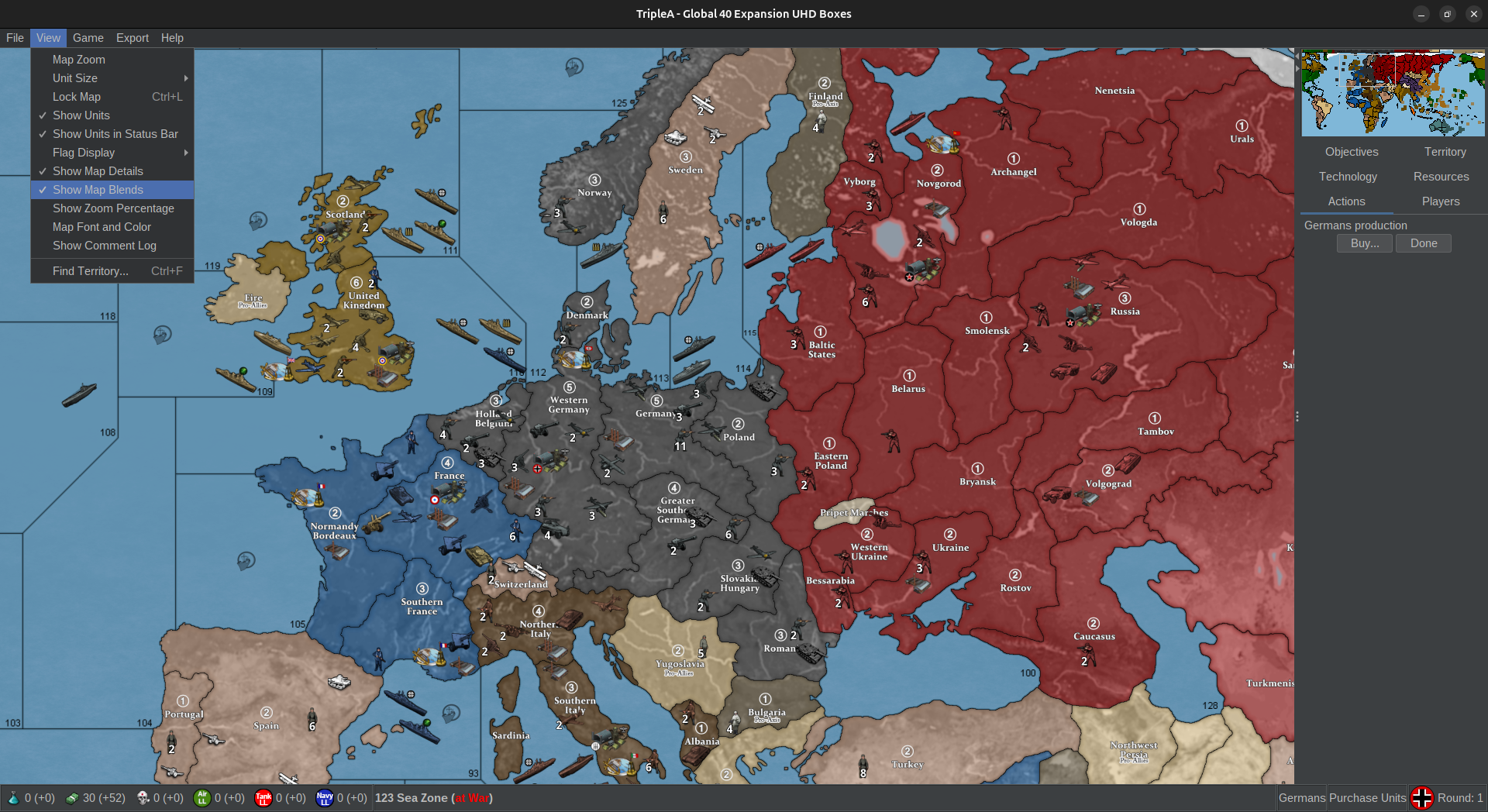Click the Germans production label
1488x812 pixels.
point(1355,225)
